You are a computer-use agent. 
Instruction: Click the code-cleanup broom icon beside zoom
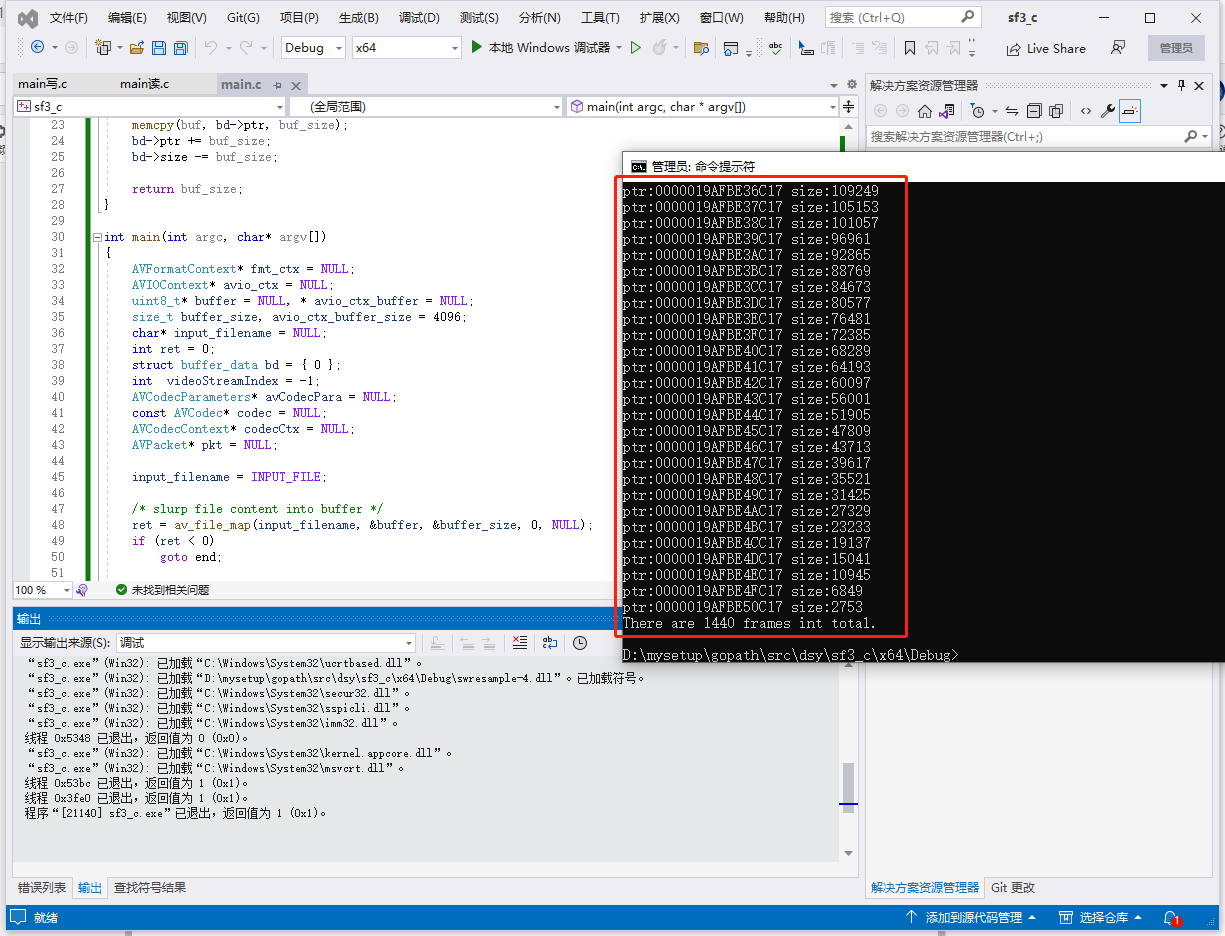(82, 590)
